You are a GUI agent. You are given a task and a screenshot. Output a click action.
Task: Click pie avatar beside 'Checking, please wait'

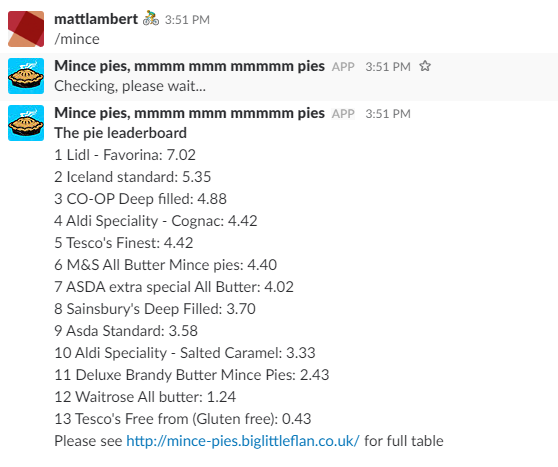pos(26,76)
